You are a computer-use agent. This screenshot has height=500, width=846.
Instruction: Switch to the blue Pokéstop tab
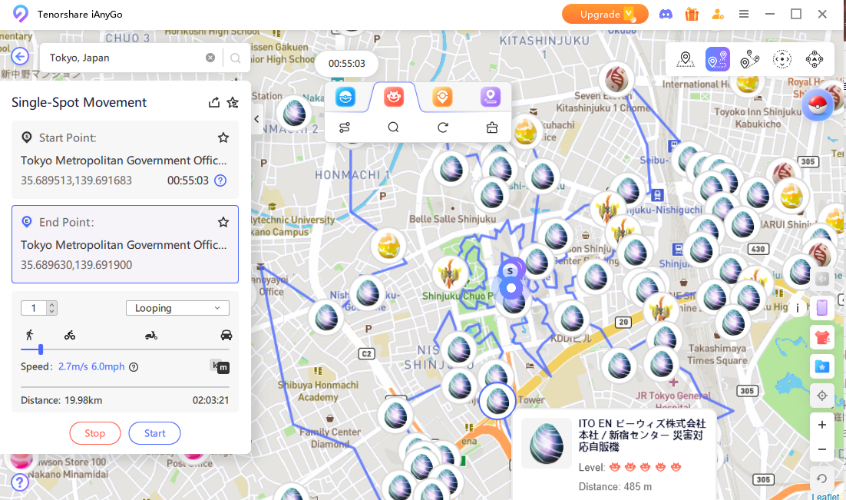coord(345,97)
